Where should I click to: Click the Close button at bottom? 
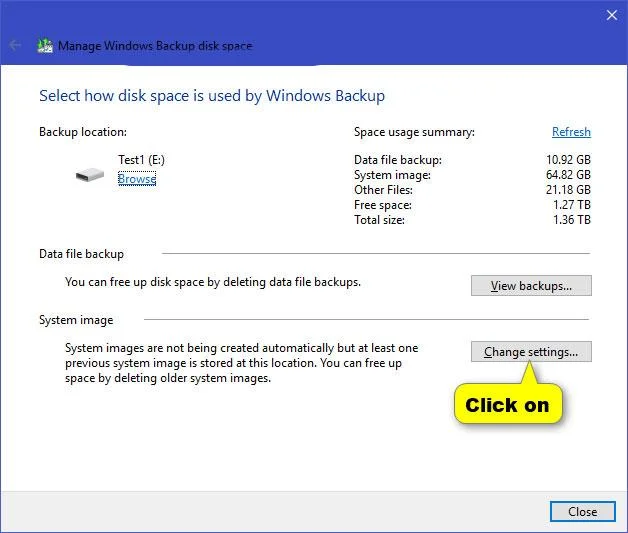coord(582,511)
